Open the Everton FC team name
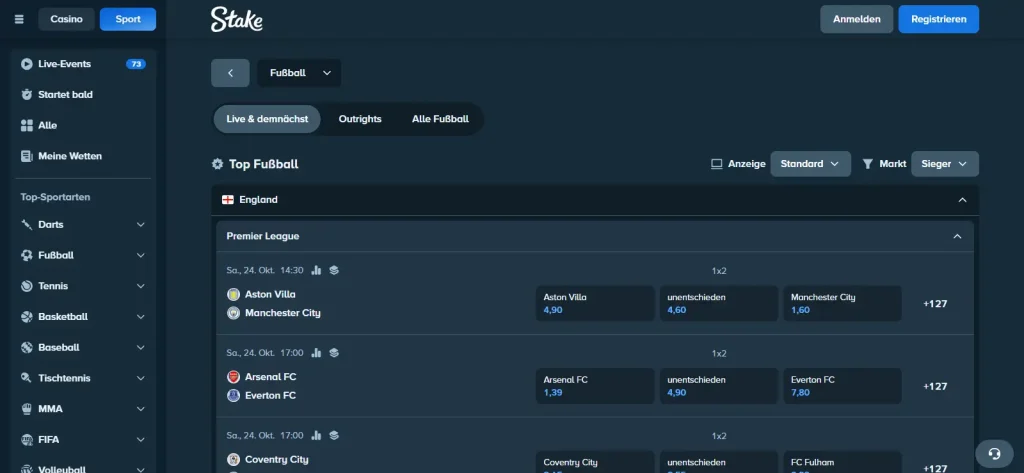1024x473 pixels. click(270, 395)
